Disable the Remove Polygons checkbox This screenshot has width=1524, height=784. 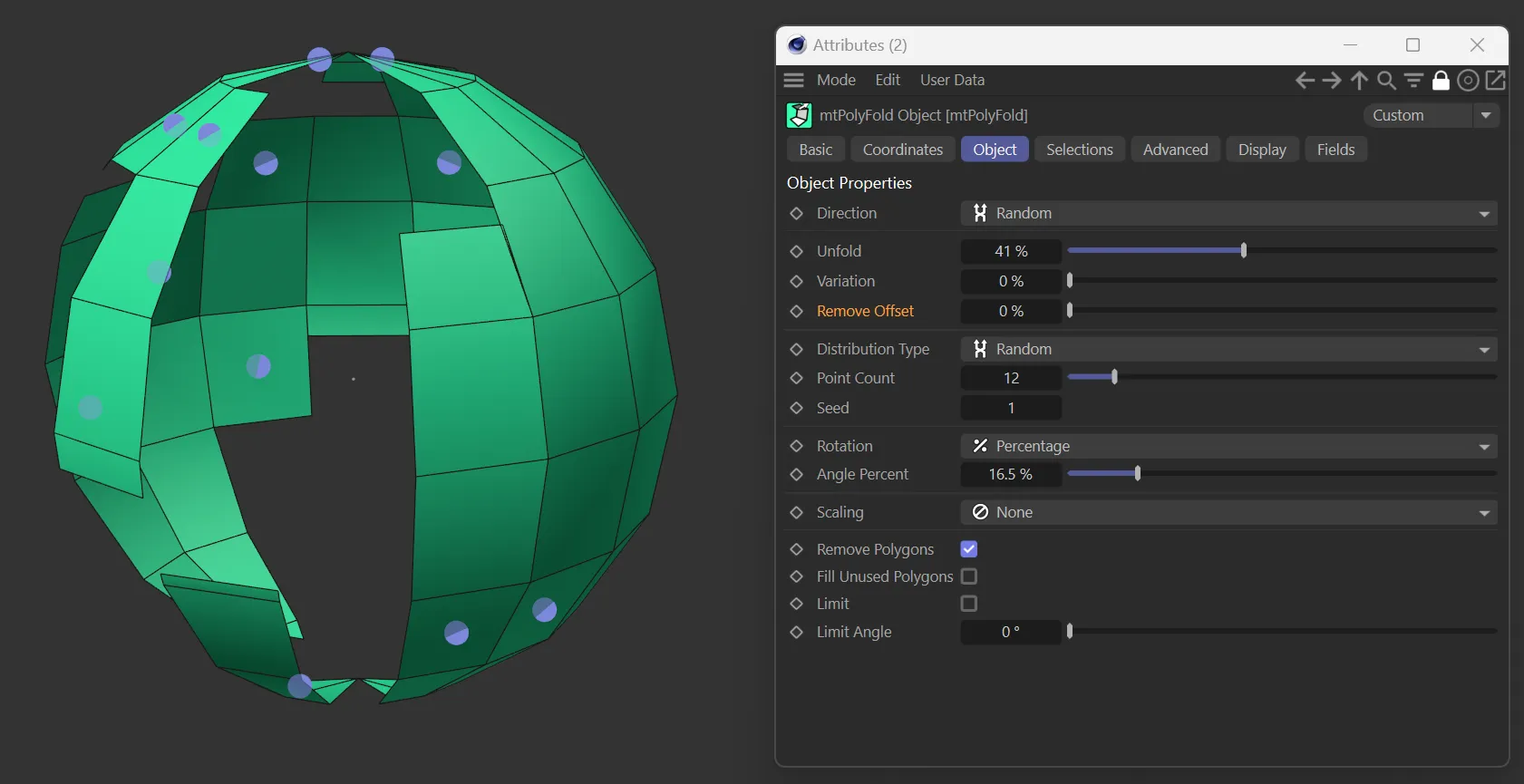969,549
